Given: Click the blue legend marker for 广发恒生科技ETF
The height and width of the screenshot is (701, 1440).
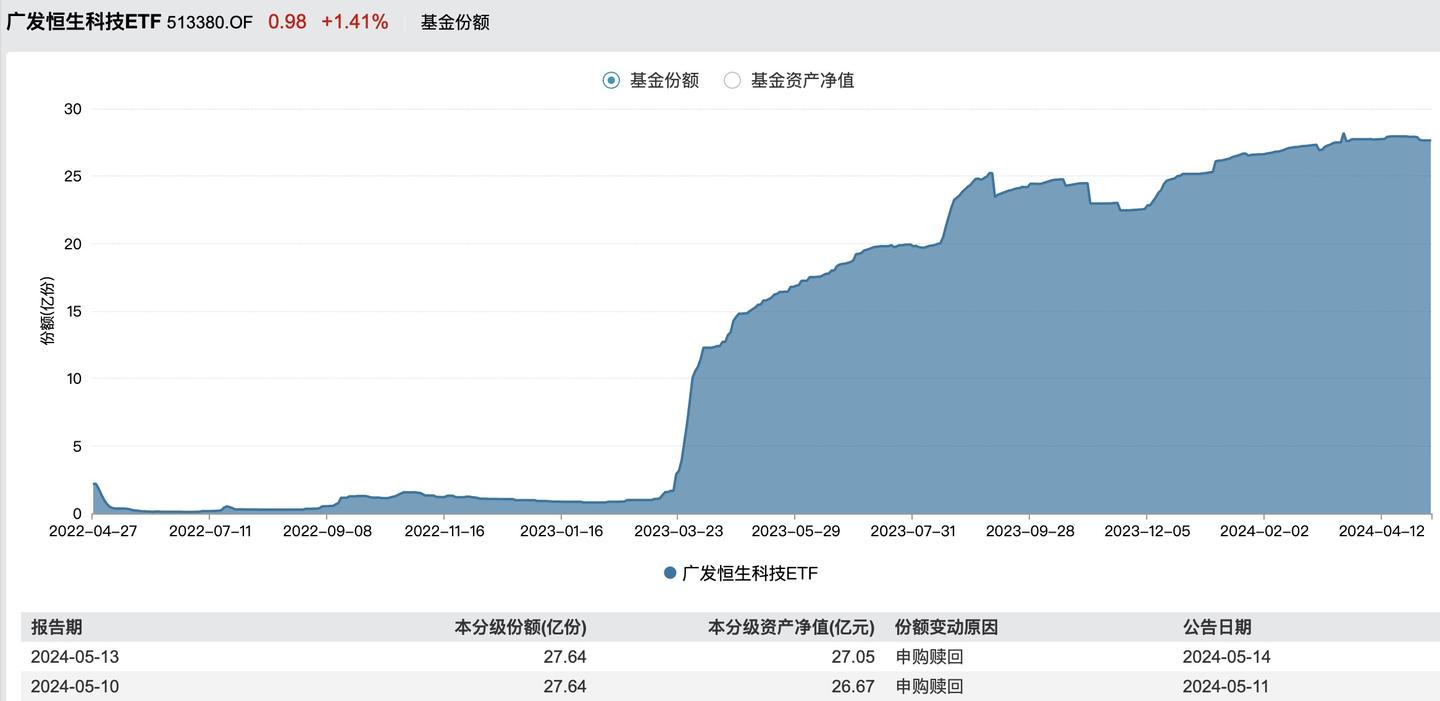Looking at the screenshot, I should coord(668,572).
